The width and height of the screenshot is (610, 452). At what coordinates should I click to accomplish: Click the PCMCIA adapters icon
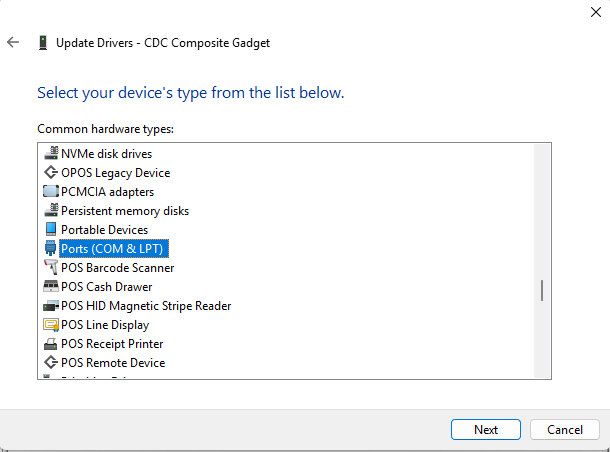51,192
